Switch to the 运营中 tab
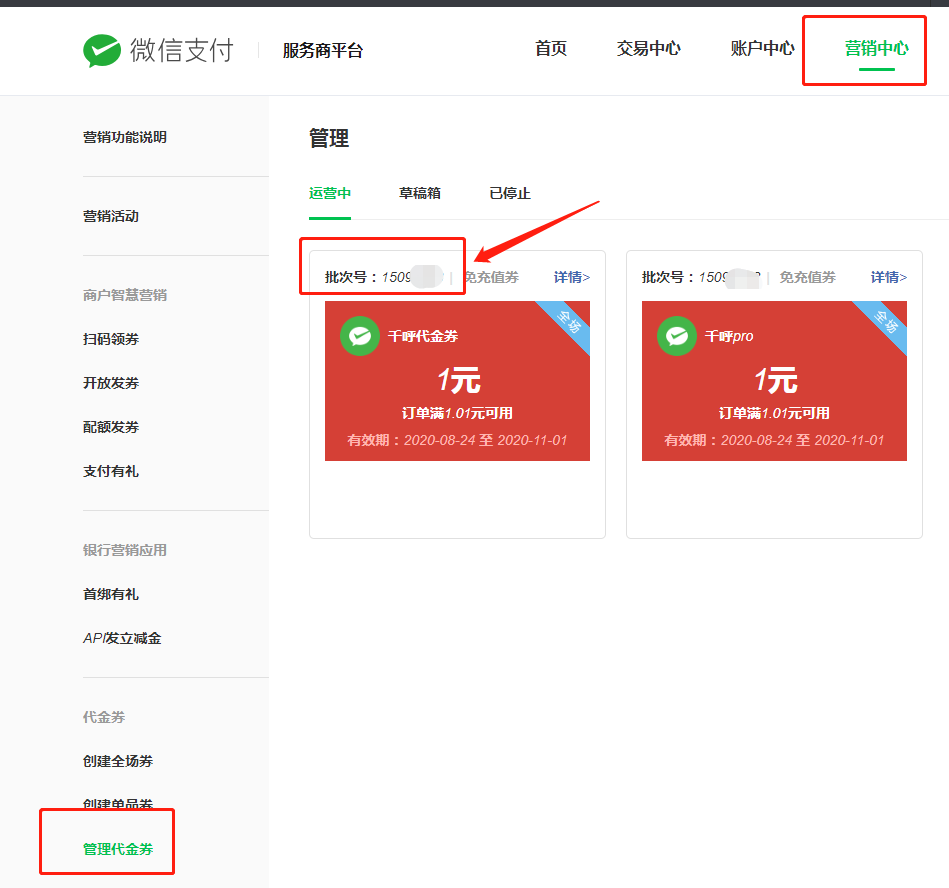Screen dimensions: 949x888 [x=330, y=193]
